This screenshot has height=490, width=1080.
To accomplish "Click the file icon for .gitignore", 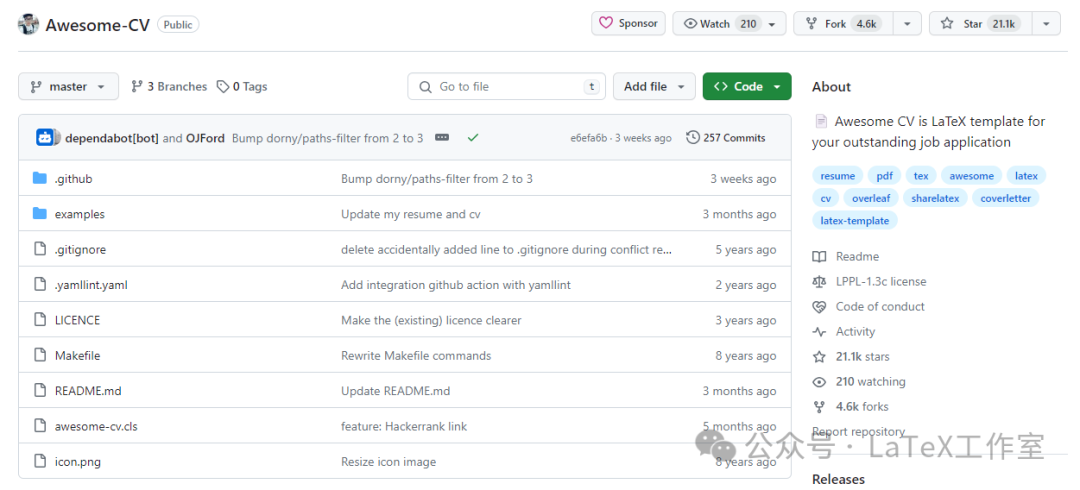I will pyautogui.click(x=40, y=249).
